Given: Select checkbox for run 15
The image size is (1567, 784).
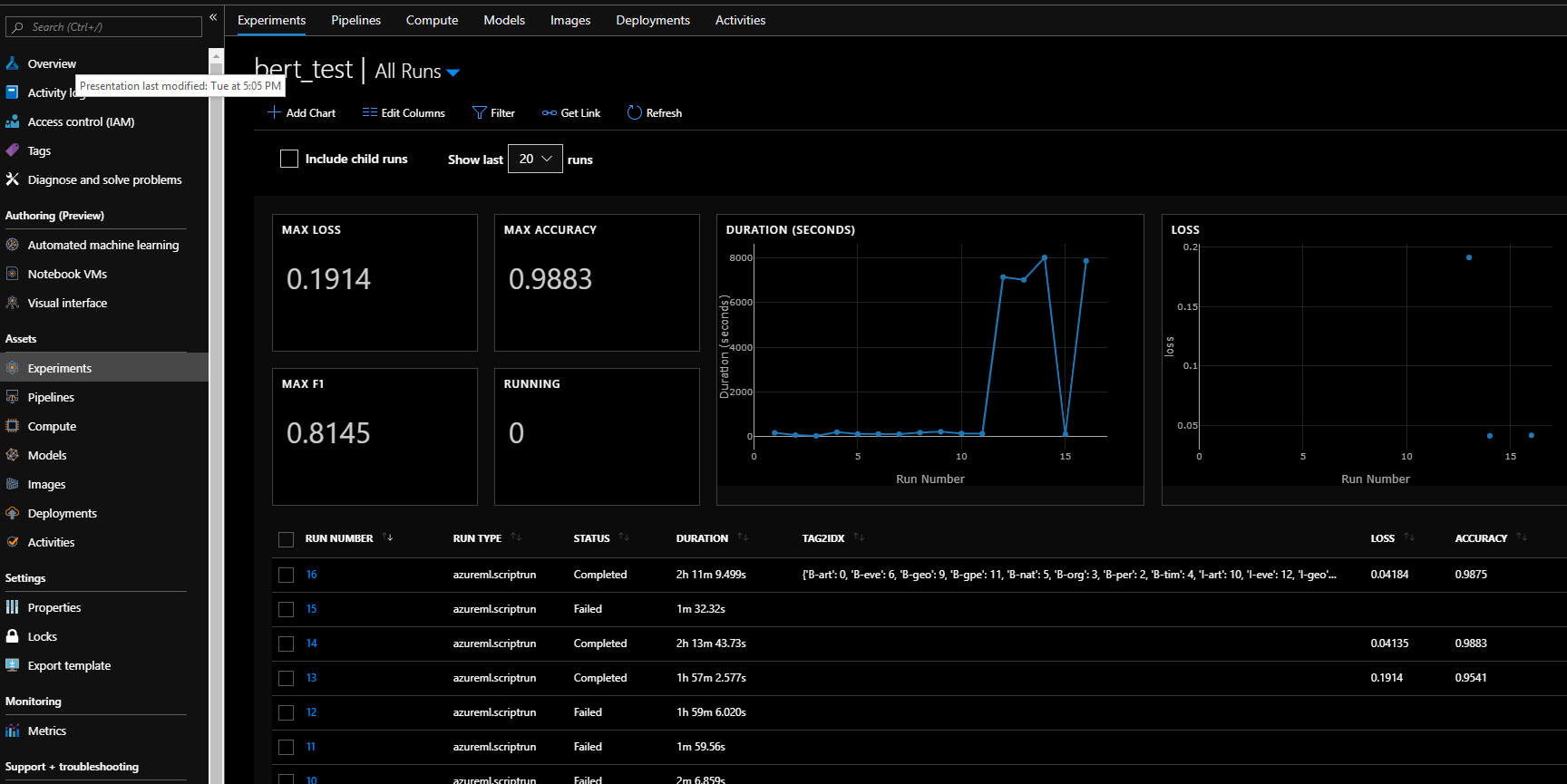Looking at the screenshot, I should click(286, 609).
